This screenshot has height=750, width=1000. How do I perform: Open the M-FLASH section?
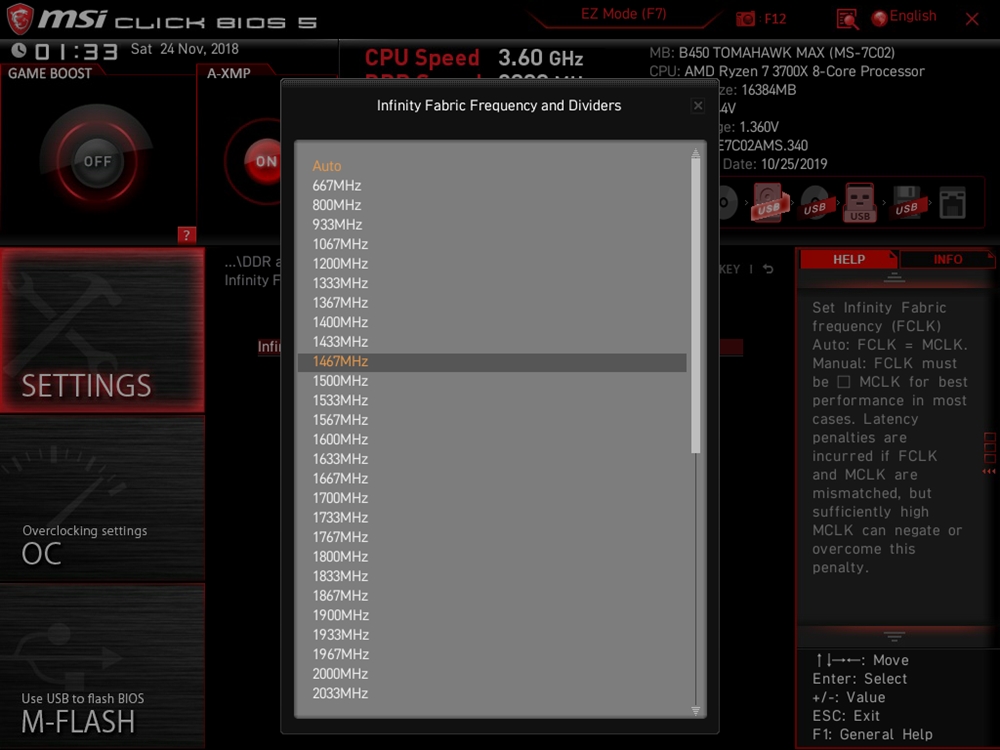pos(102,666)
